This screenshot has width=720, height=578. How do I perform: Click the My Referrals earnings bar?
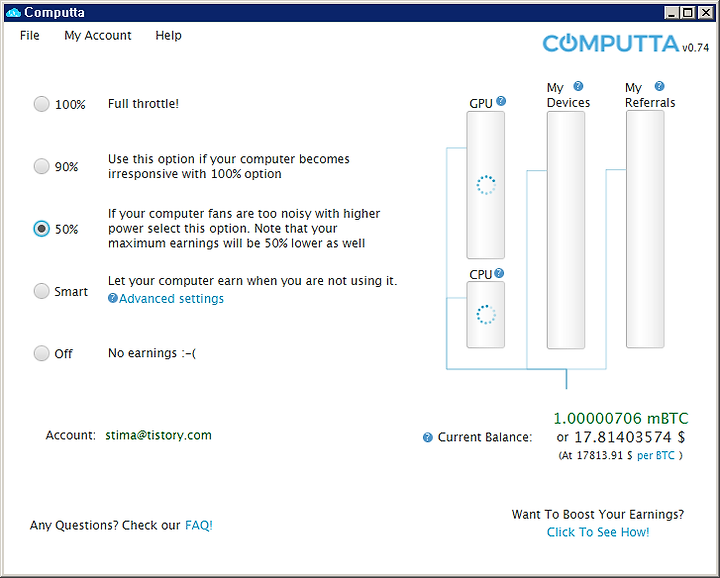pyautogui.click(x=645, y=230)
